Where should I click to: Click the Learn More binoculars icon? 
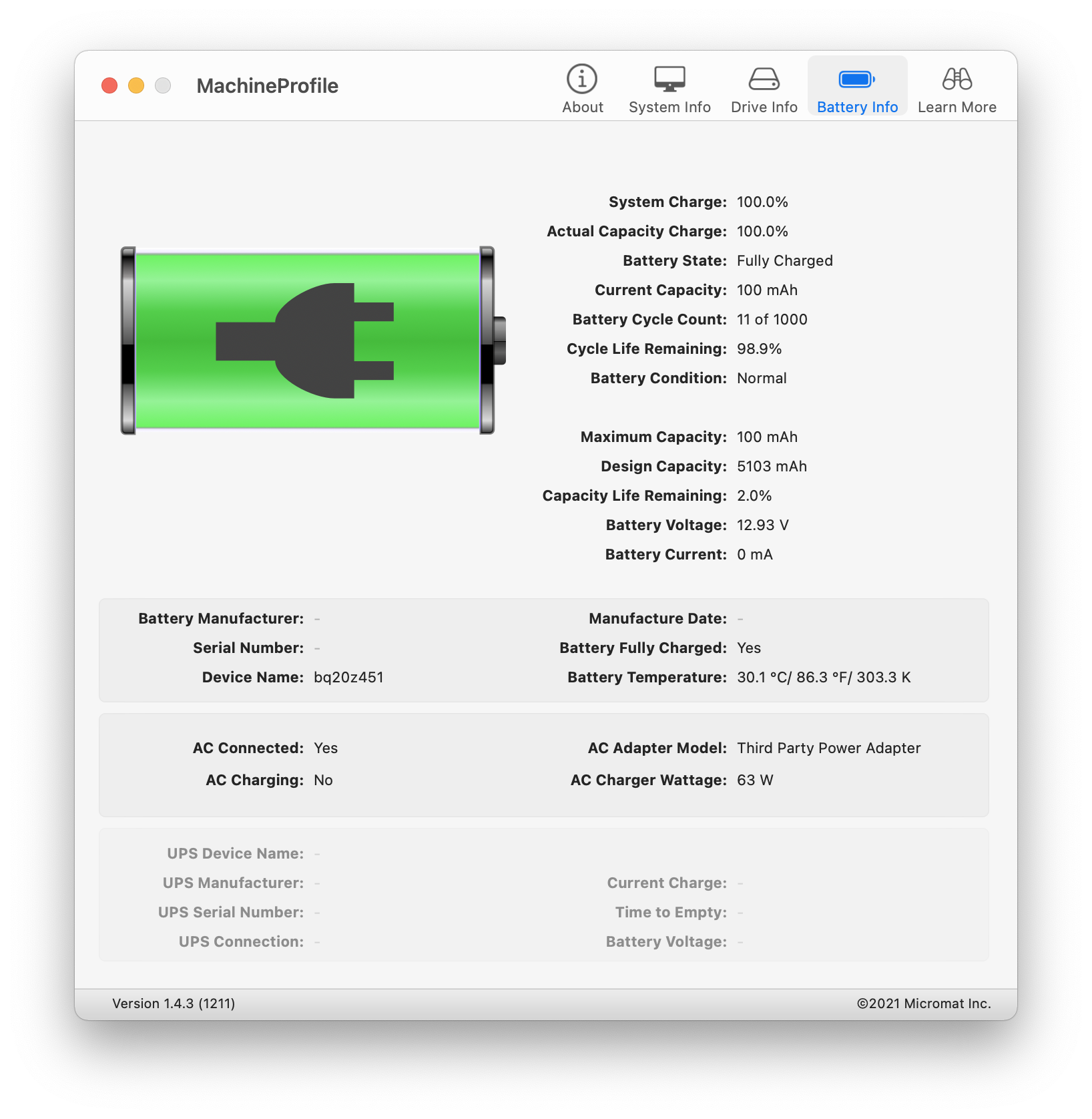(x=957, y=79)
